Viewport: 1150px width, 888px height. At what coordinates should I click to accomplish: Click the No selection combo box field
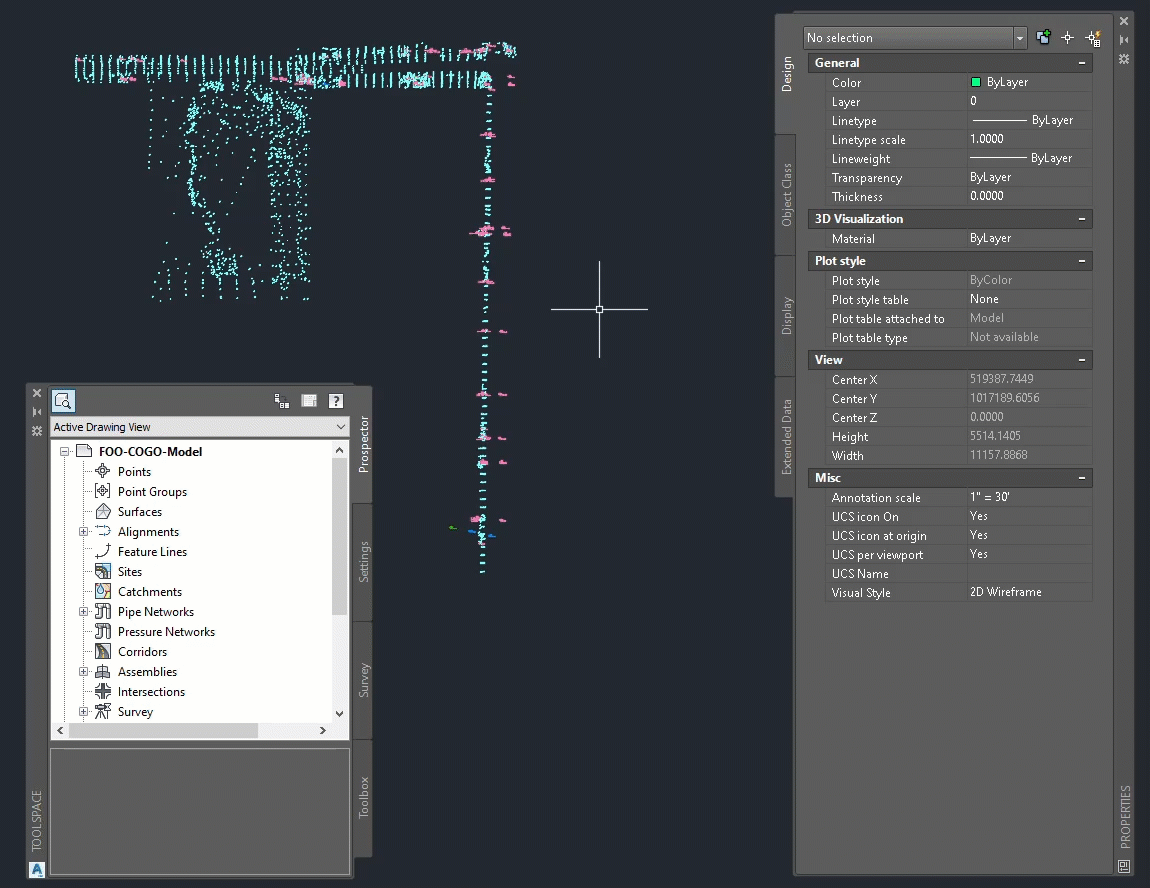(910, 36)
